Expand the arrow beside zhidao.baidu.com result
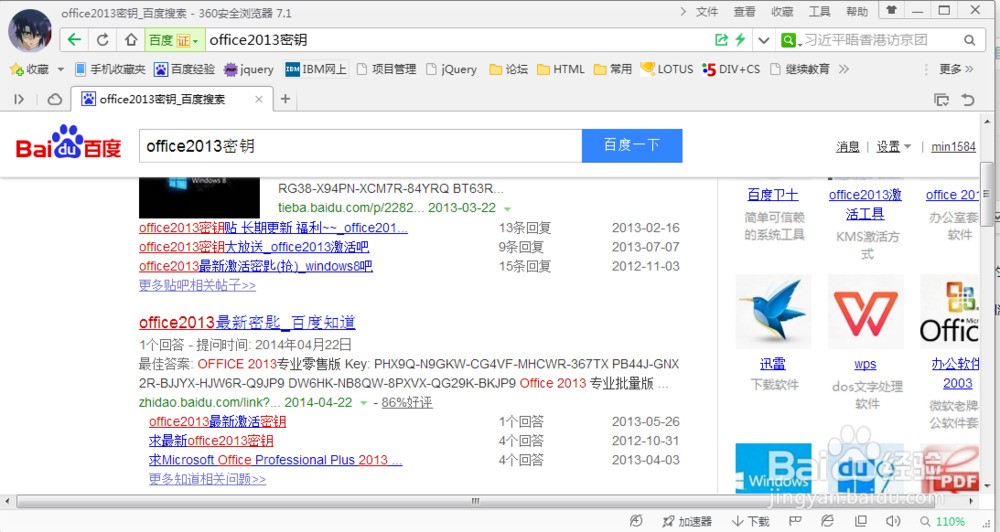This screenshot has height=532, width=1000. point(364,403)
